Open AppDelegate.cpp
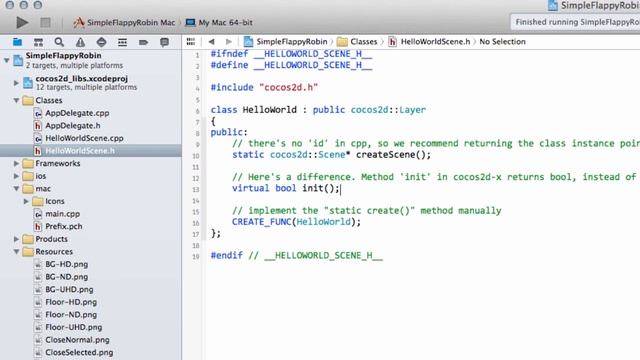 click(x=77, y=113)
